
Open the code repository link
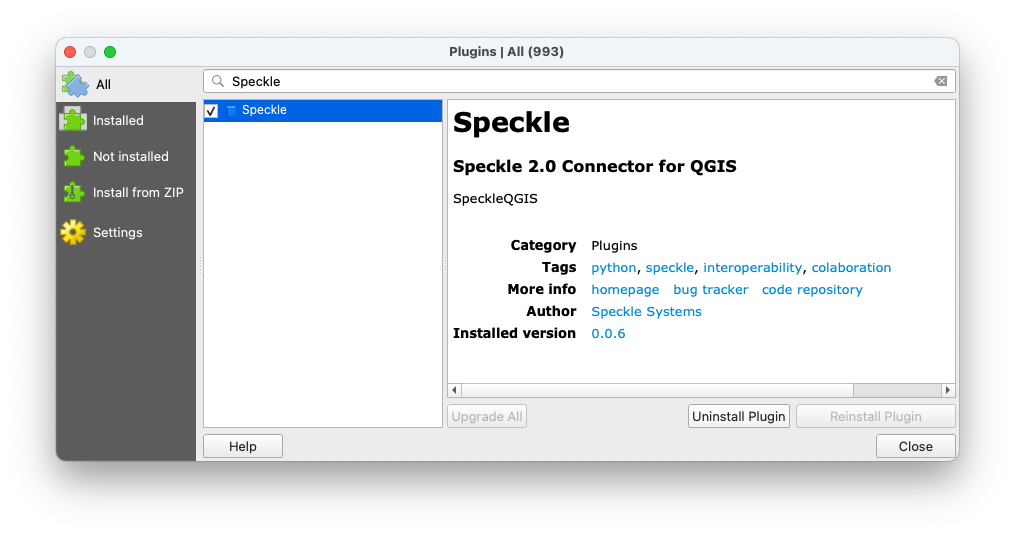(x=812, y=290)
